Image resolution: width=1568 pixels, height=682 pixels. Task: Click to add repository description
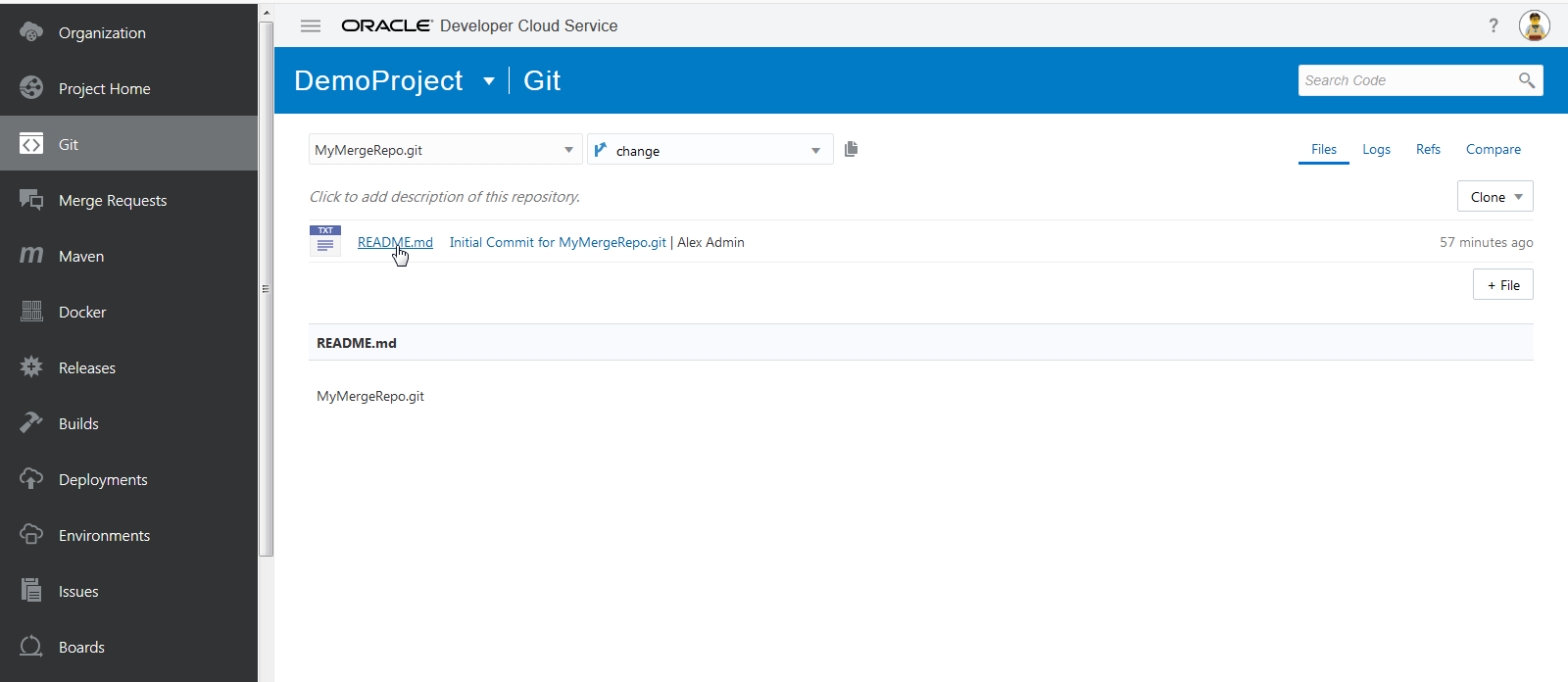445,196
